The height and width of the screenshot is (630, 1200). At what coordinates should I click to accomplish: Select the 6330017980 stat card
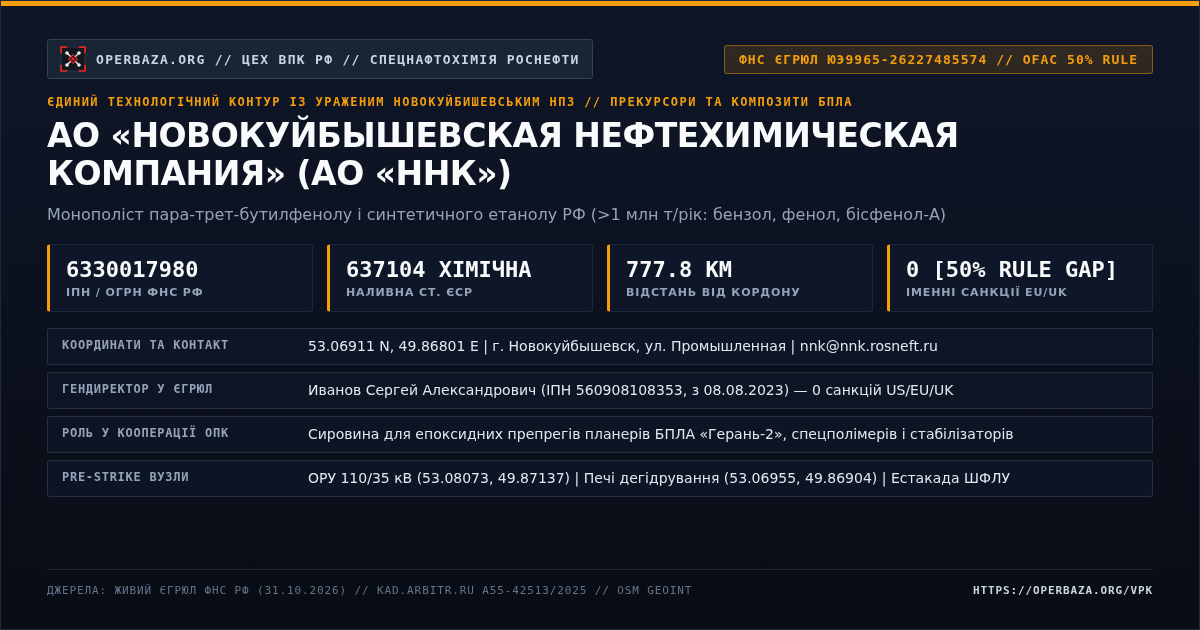pos(180,278)
